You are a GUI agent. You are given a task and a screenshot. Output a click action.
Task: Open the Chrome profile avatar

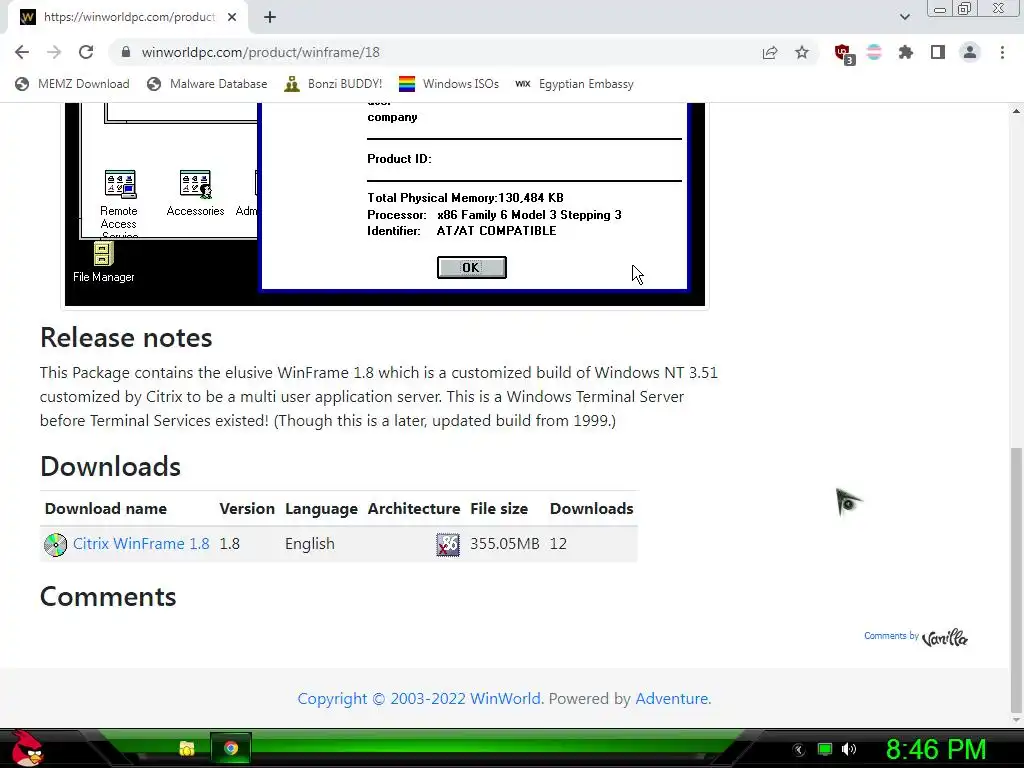(x=970, y=52)
